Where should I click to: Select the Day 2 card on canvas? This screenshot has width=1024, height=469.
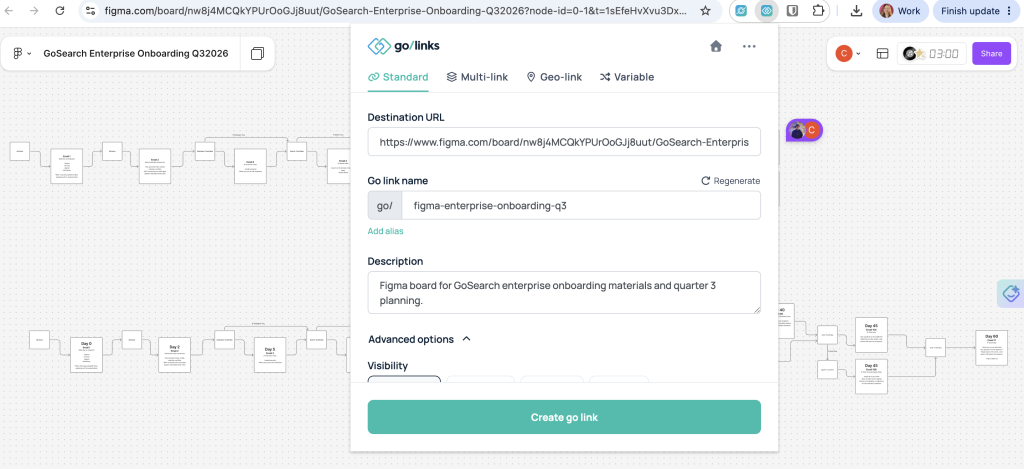click(174, 355)
